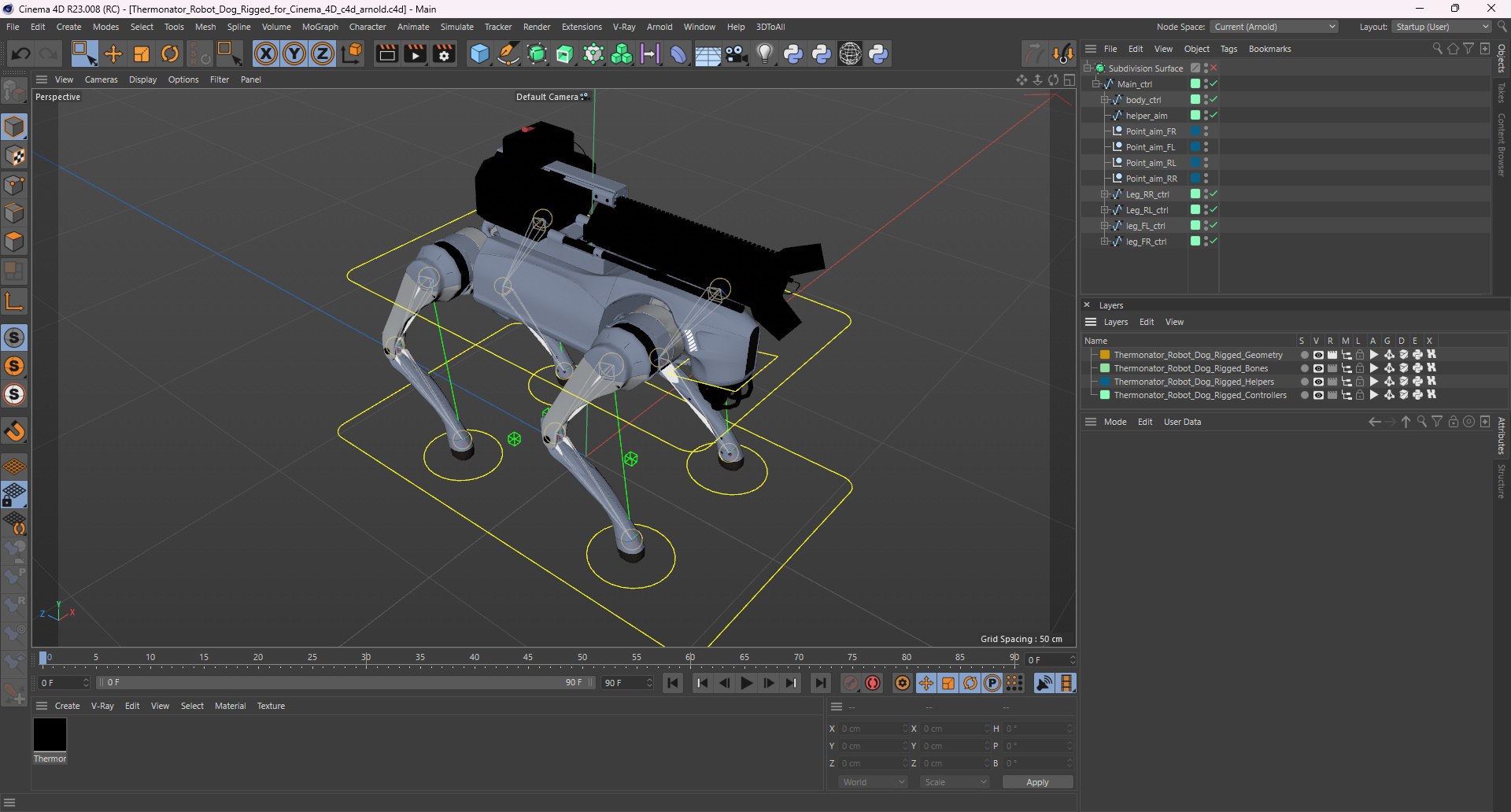Collapse the Main_ctrl hierarchy

[1096, 84]
